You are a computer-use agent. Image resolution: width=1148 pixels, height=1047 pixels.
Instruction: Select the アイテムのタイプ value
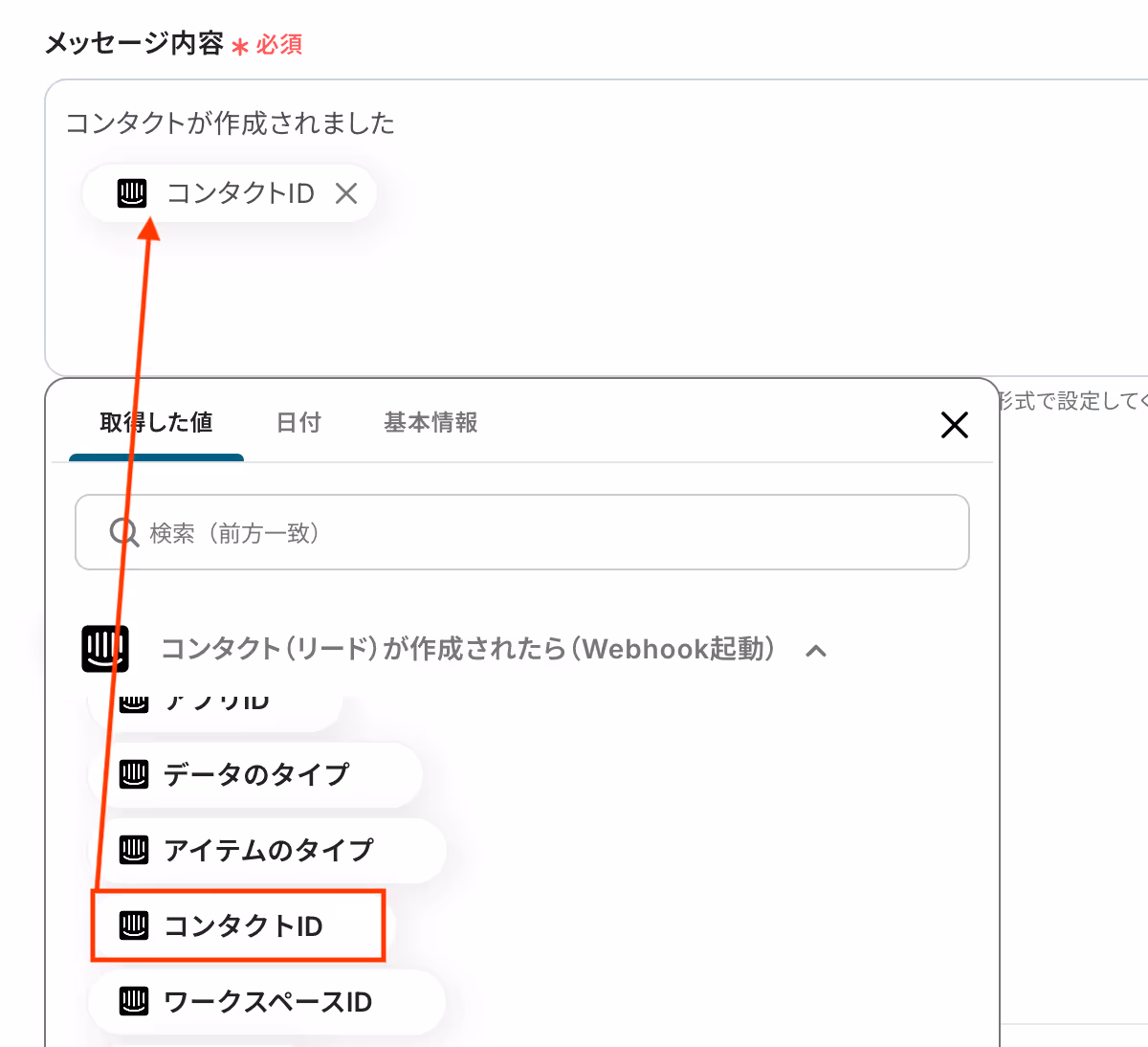tap(268, 850)
